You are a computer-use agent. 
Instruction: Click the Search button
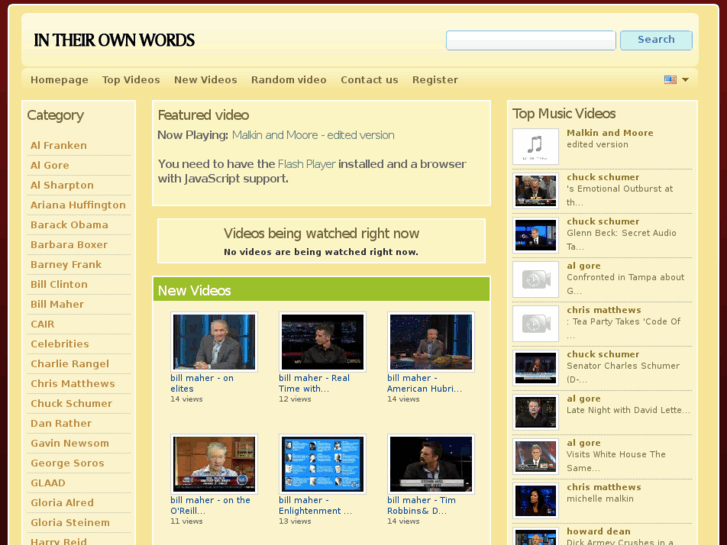(656, 40)
